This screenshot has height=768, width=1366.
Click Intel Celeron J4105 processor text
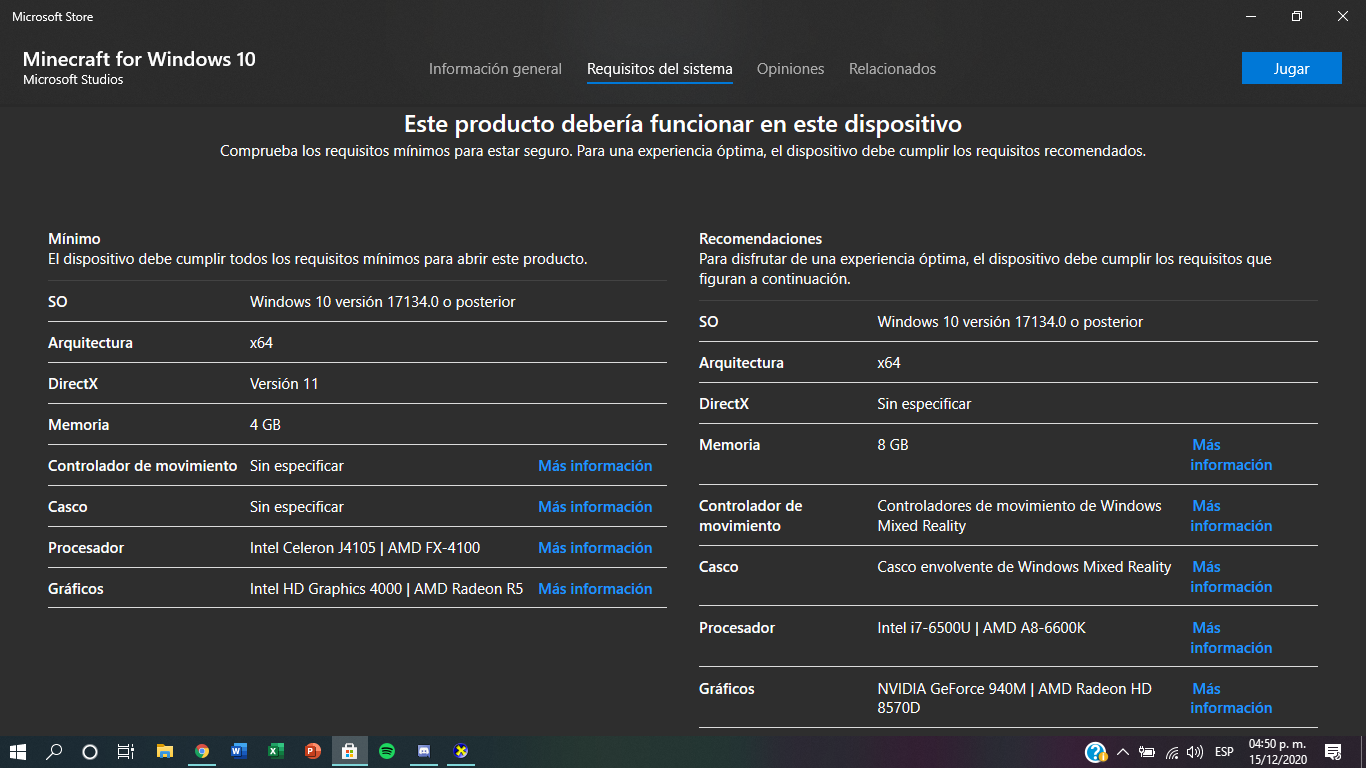click(x=314, y=548)
